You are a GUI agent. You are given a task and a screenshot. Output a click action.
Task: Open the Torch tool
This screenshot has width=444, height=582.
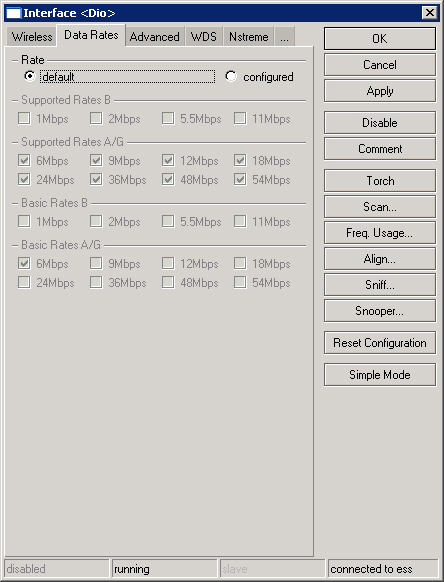pos(380,180)
